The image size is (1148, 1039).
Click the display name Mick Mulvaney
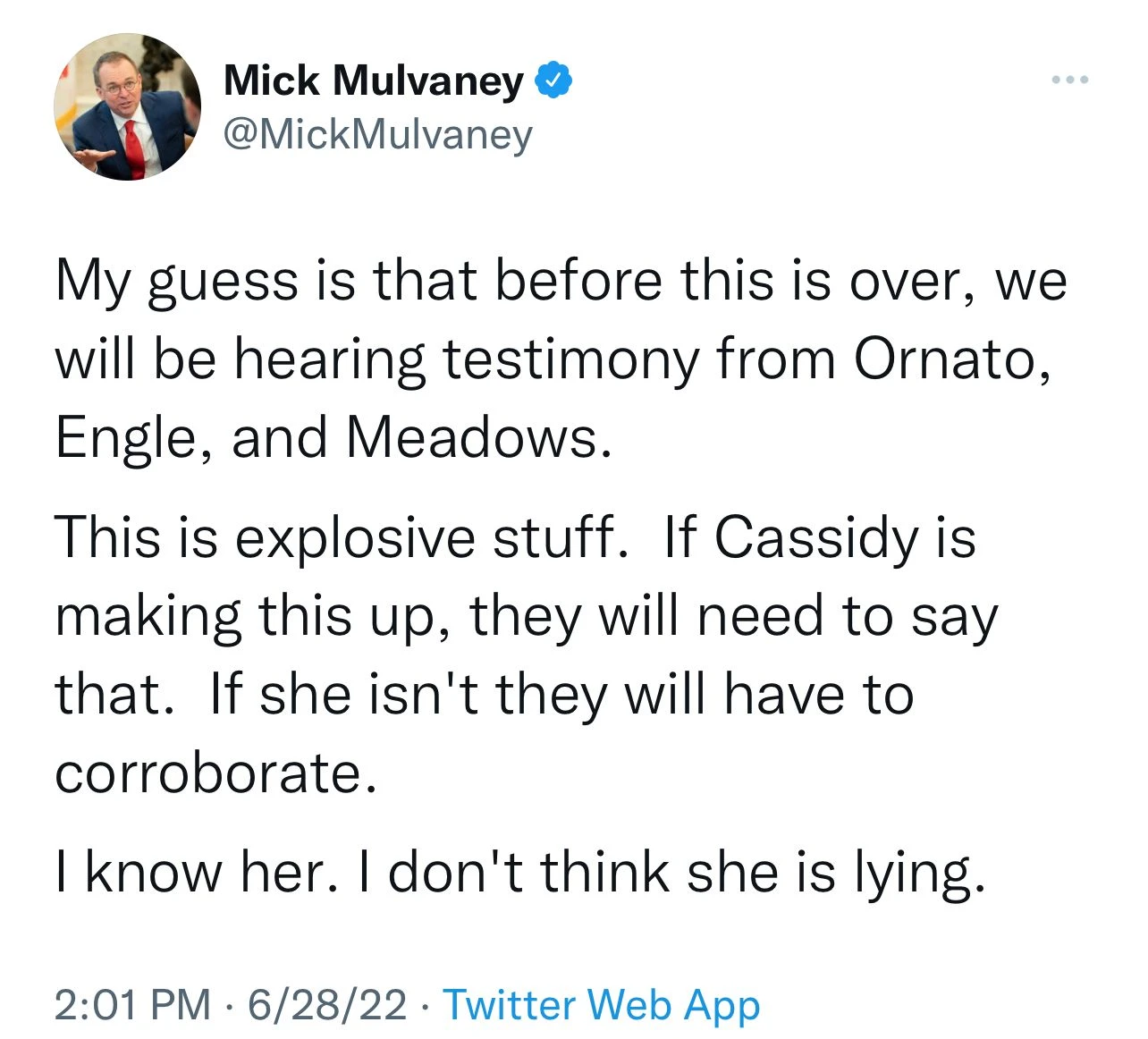[373, 80]
